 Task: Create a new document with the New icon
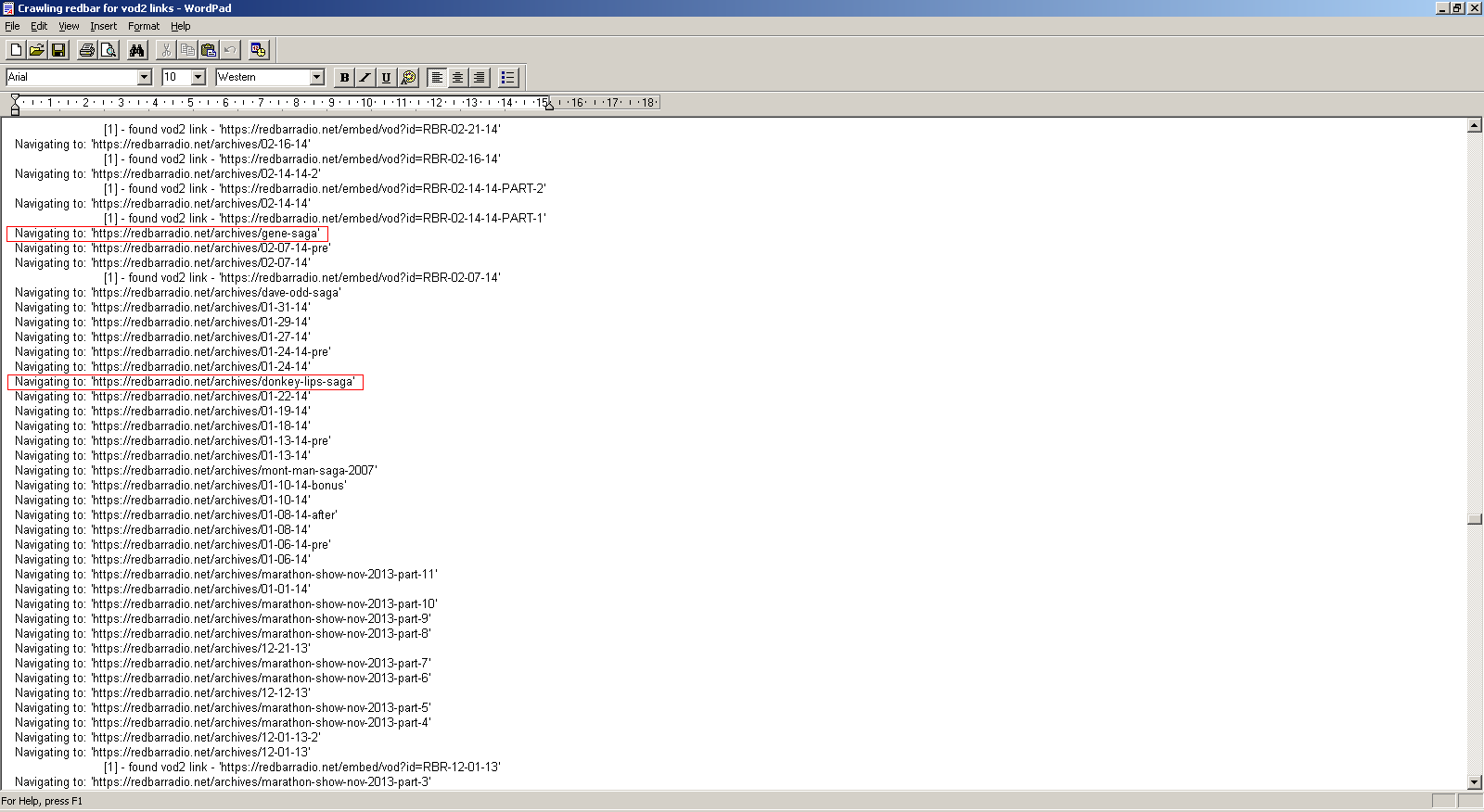(x=16, y=50)
